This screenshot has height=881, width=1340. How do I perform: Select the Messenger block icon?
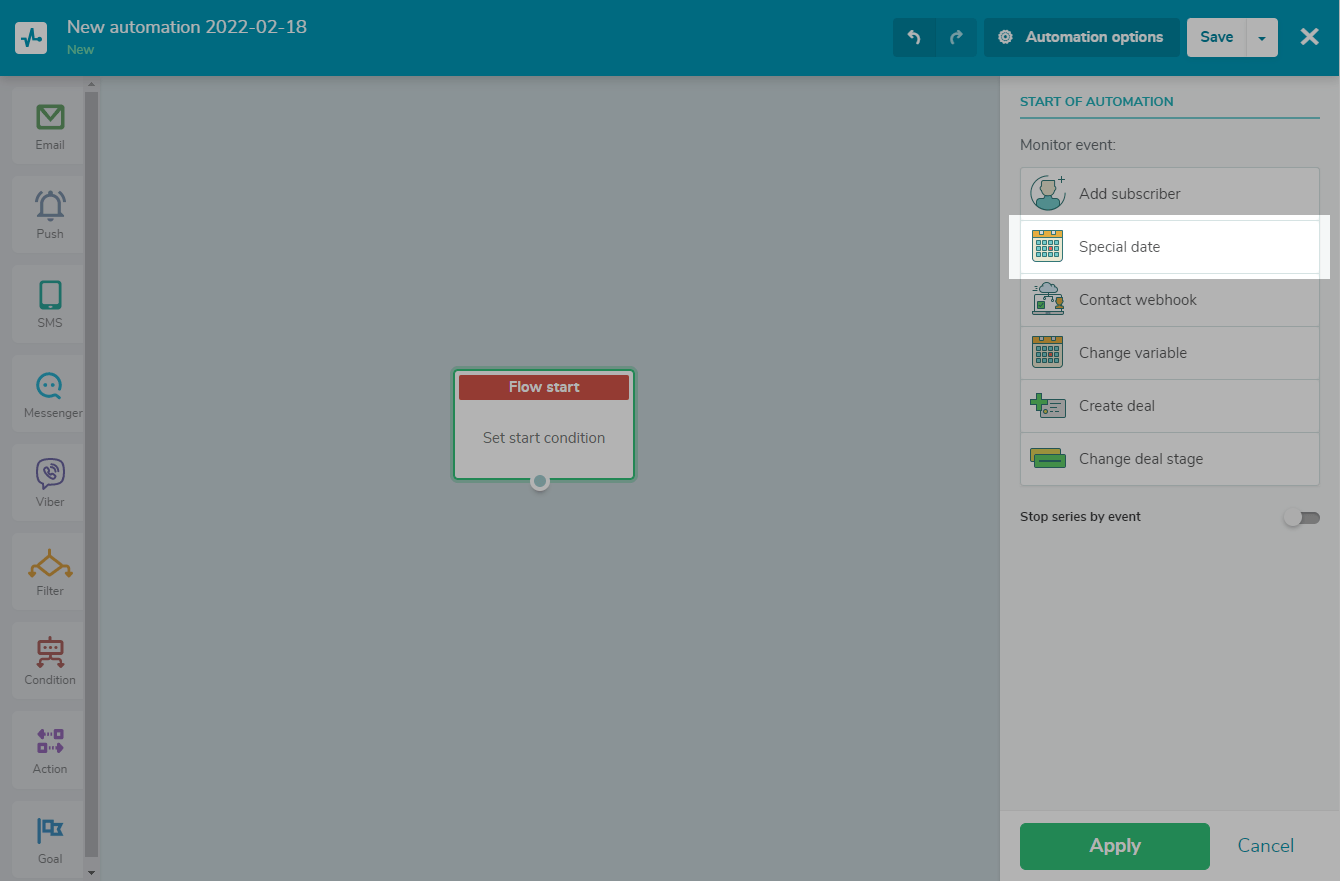pyautogui.click(x=50, y=385)
